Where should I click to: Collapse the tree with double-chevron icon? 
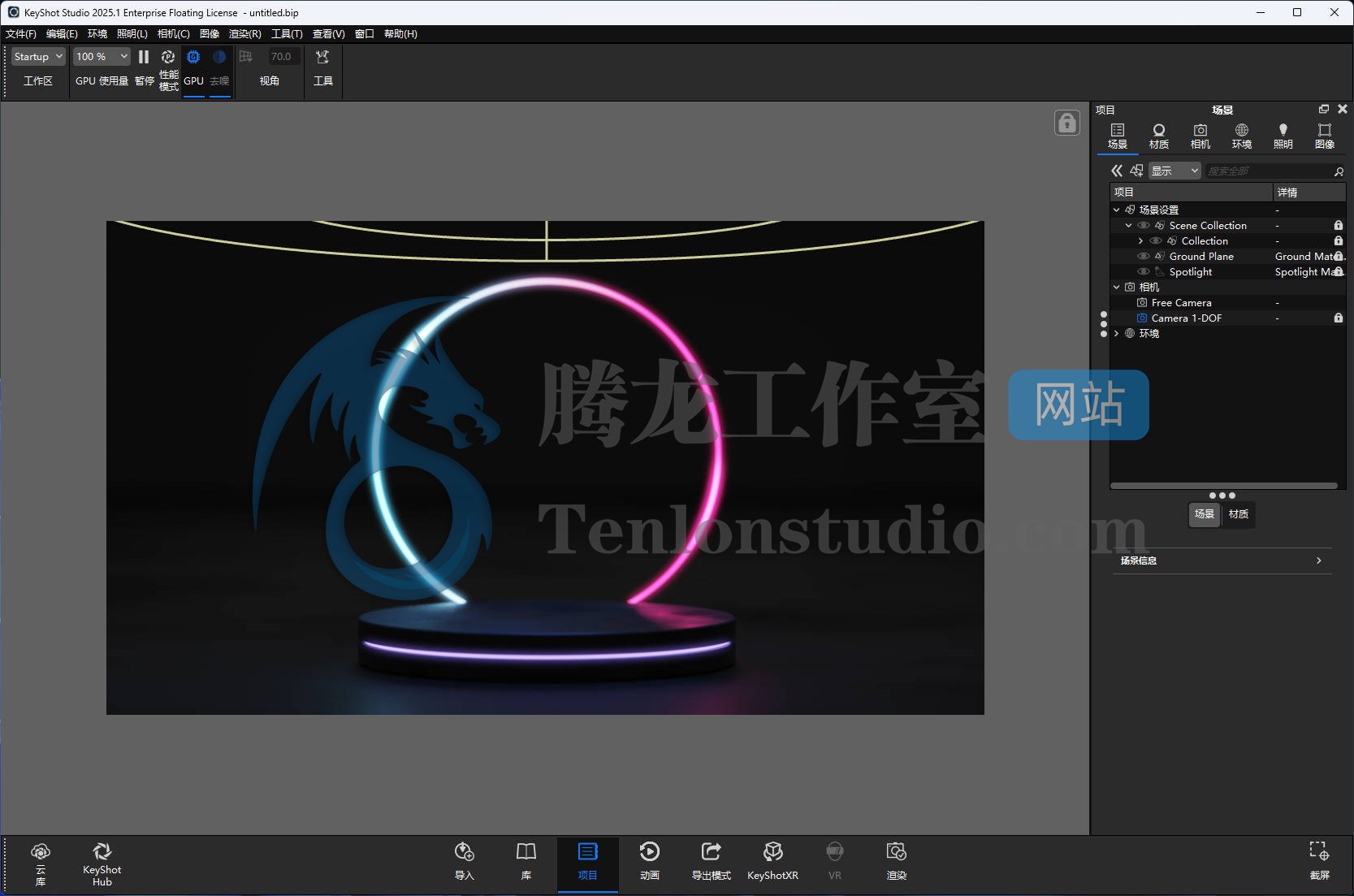[x=1117, y=171]
